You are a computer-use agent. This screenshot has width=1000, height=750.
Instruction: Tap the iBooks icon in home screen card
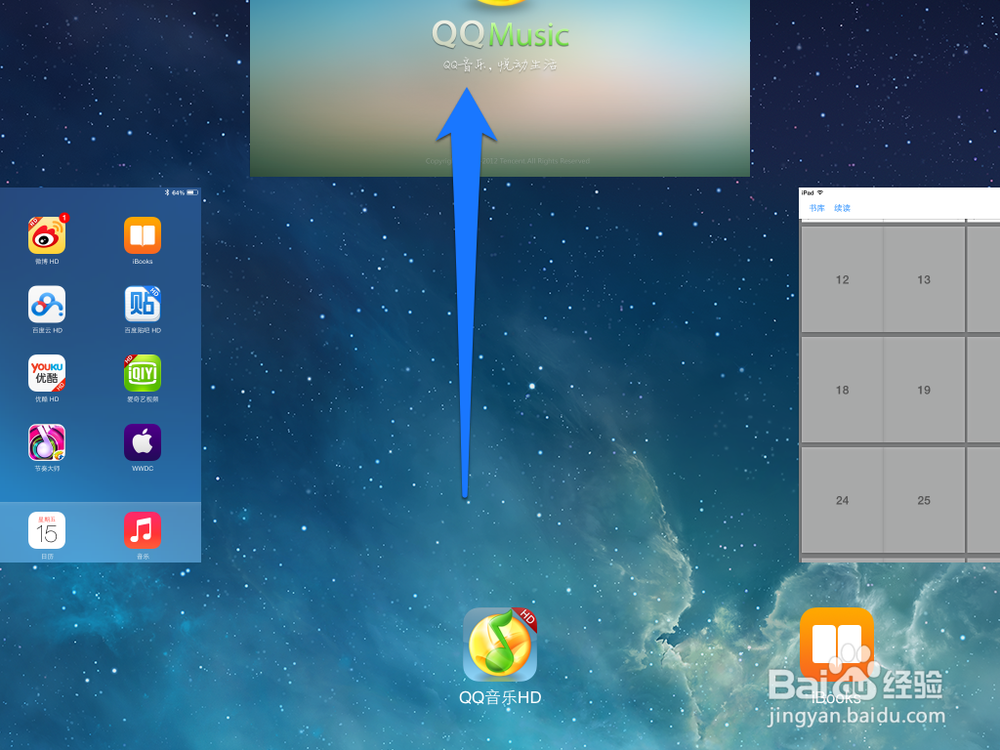[x=142, y=235]
